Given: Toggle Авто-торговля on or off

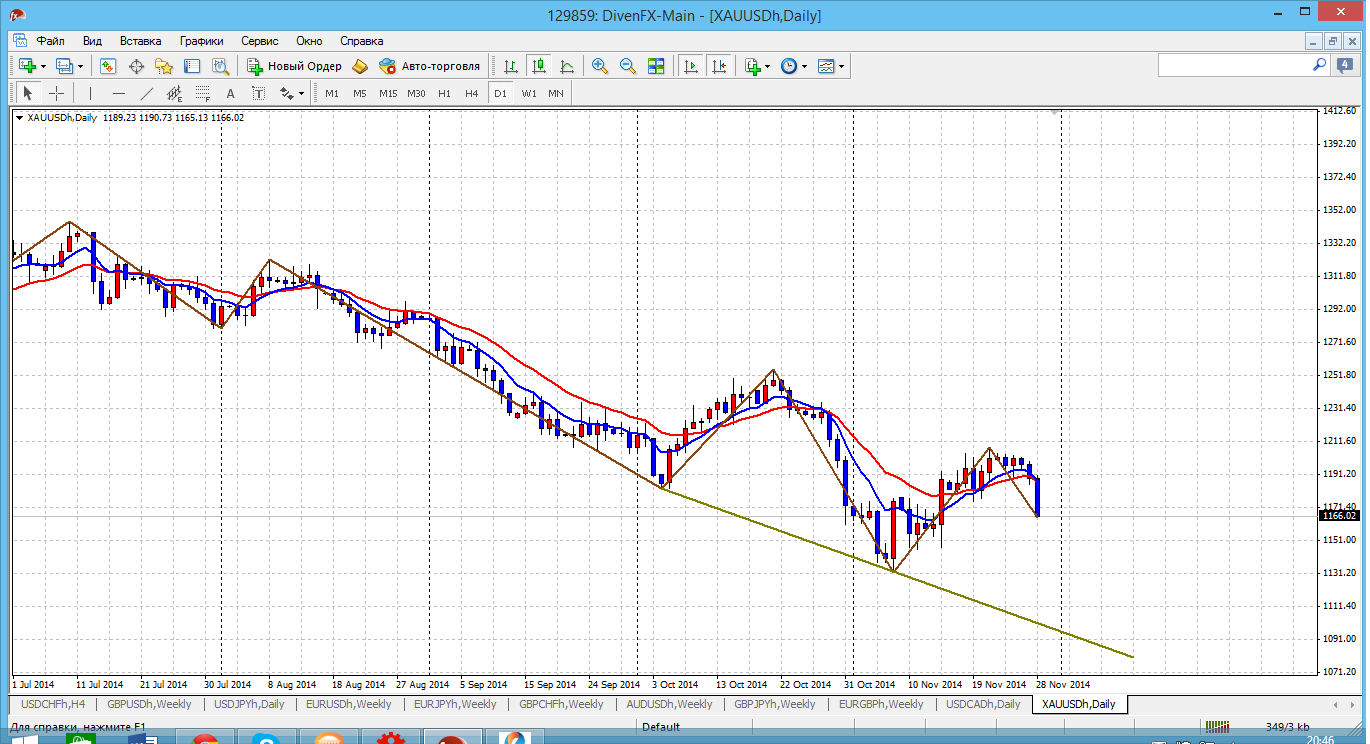Looking at the screenshot, I should point(430,66).
